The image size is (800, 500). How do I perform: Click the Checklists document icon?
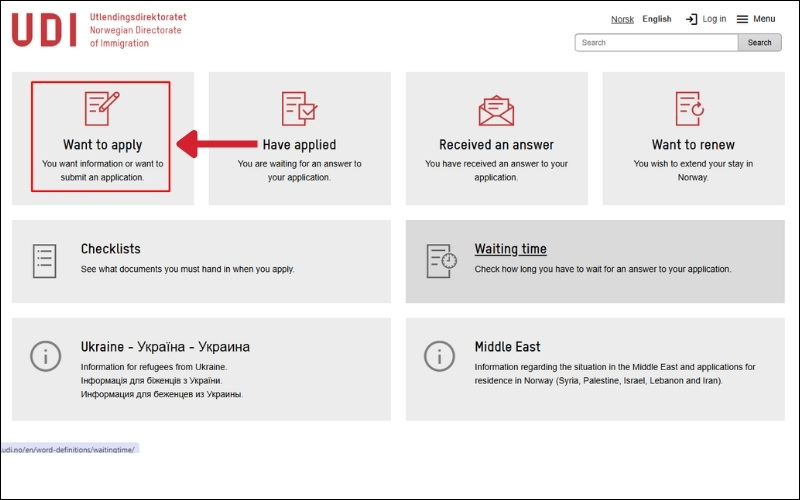[x=44, y=260]
